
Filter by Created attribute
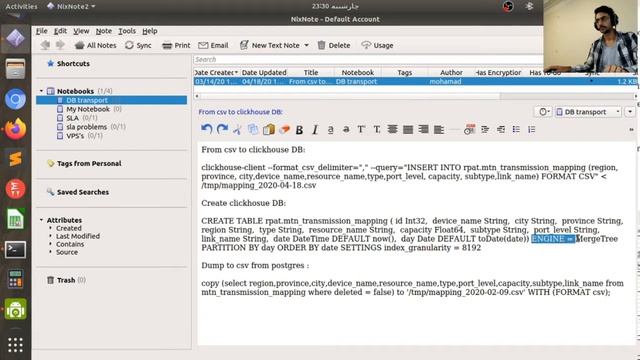(x=69, y=228)
